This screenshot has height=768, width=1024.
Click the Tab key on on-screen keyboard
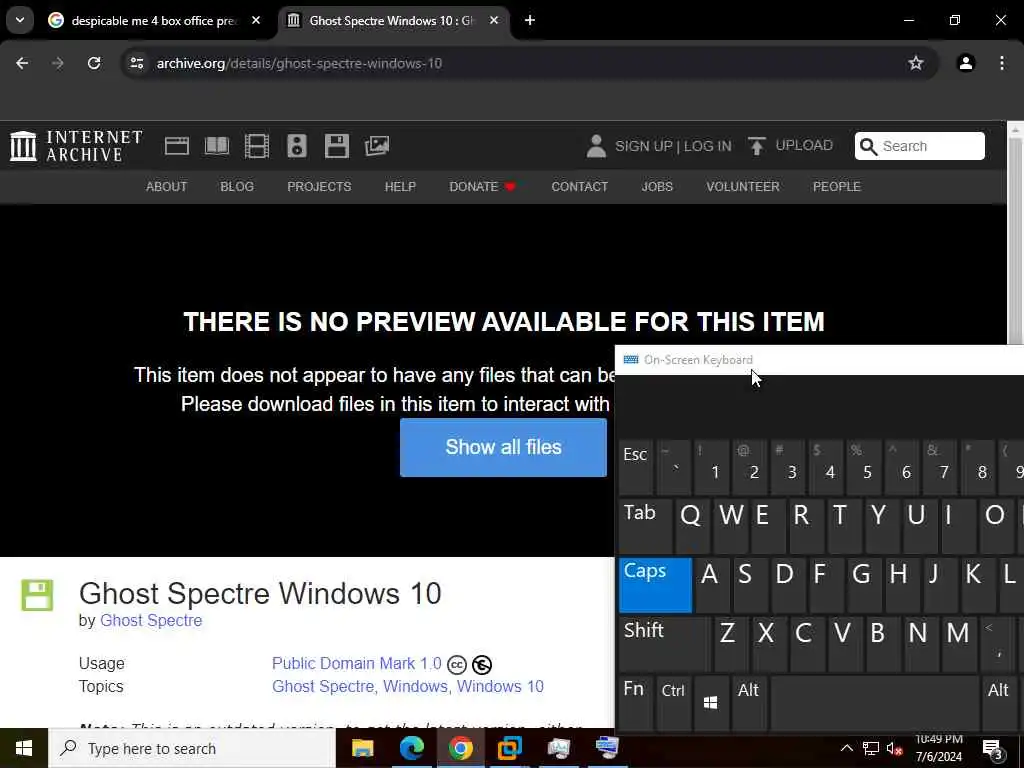coord(645,526)
